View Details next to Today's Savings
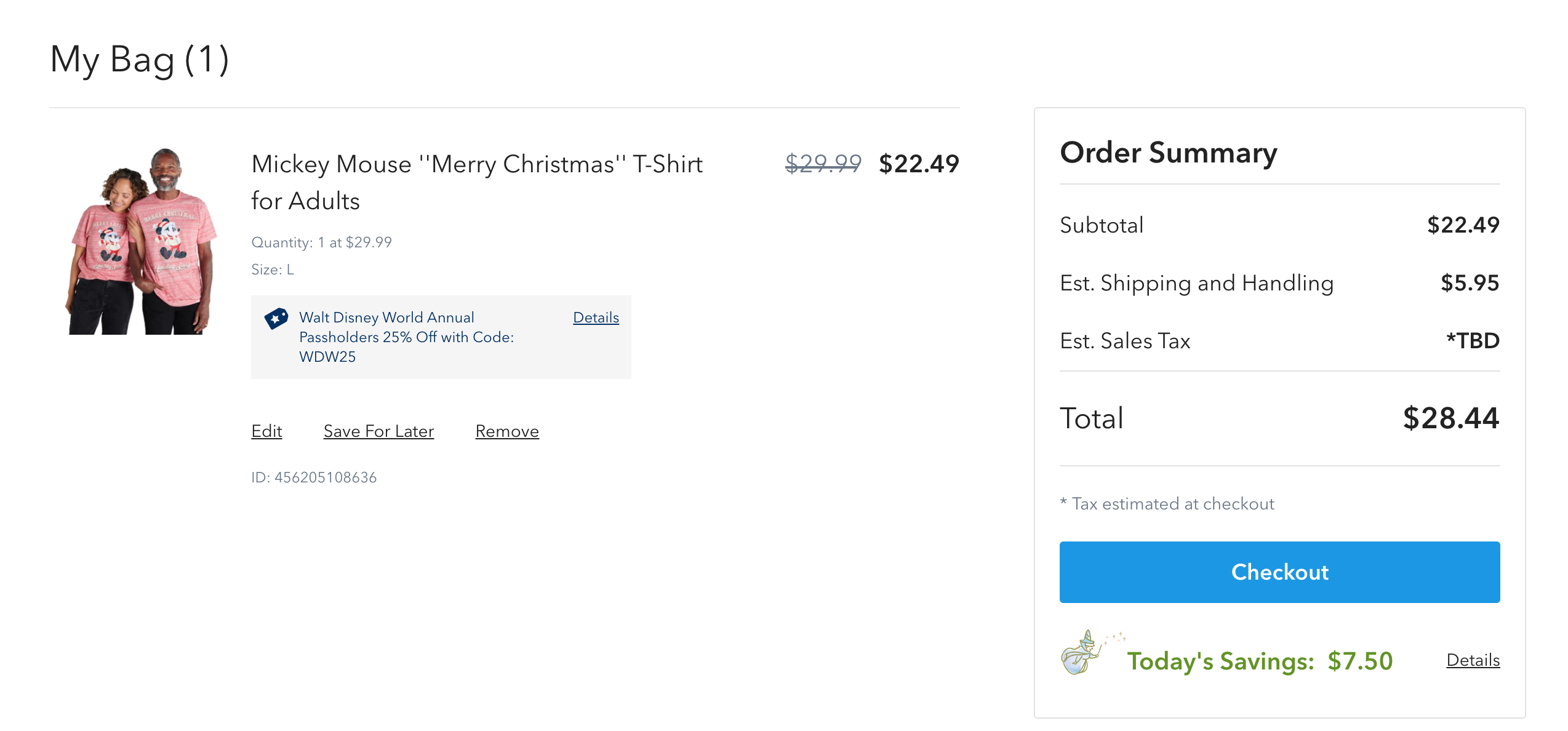Image resolution: width=1568 pixels, height=731 pixels. 1473,660
